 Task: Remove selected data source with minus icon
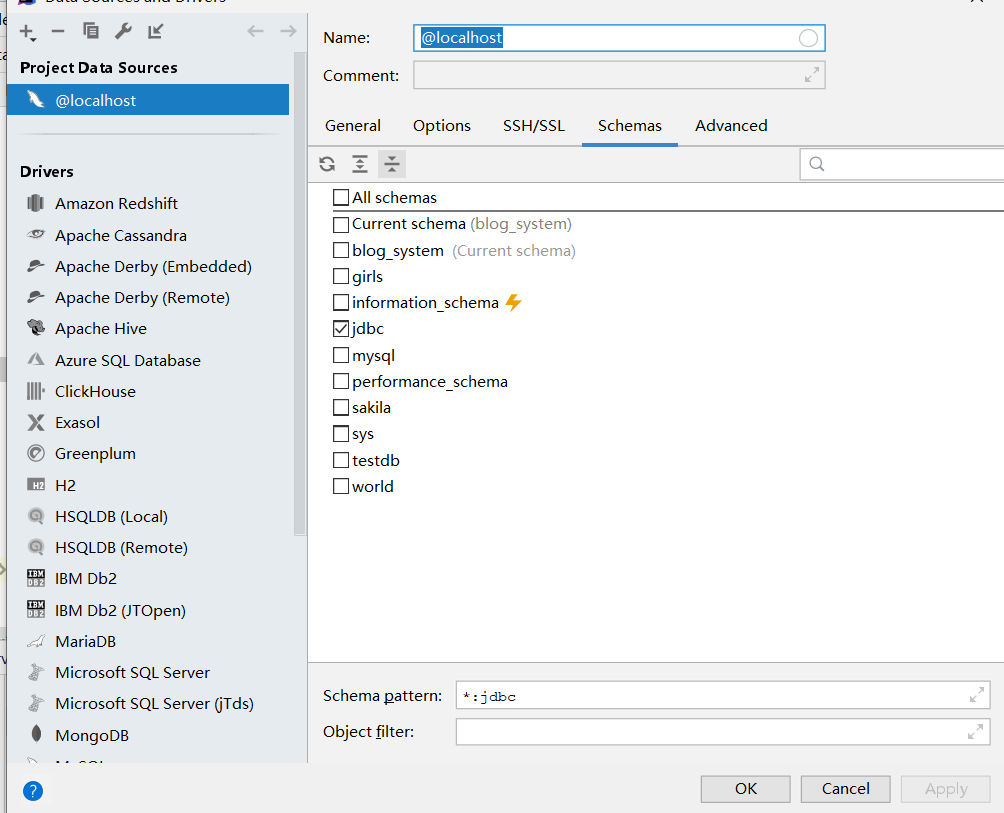point(58,31)
